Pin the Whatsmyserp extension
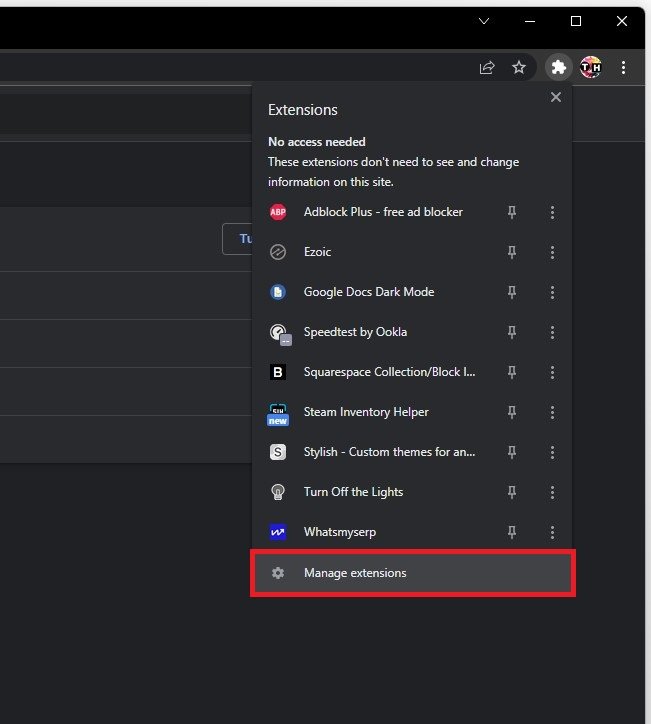 (x=512, y=532)
